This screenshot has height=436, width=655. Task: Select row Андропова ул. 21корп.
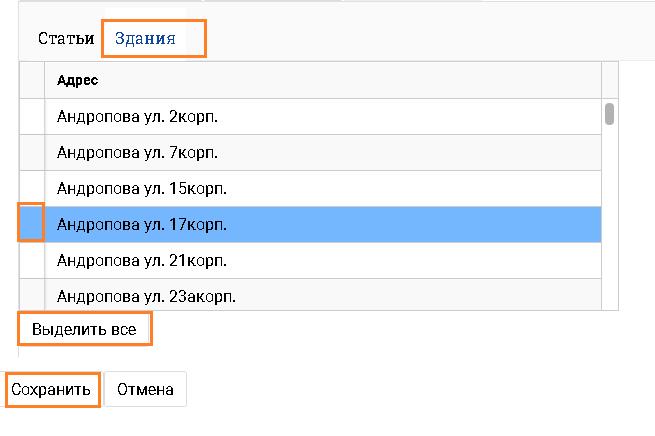click(322, 261)
